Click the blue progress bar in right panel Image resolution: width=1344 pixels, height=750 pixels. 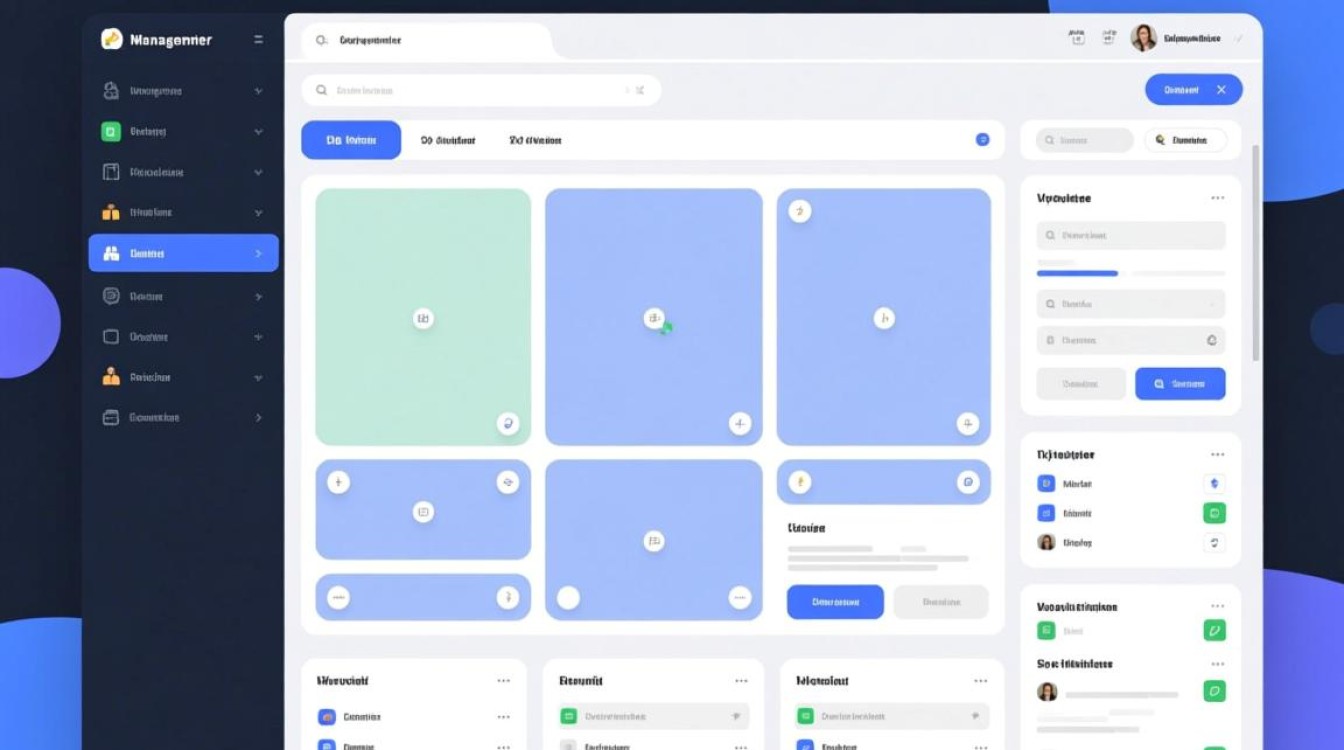pos(1077,273)
